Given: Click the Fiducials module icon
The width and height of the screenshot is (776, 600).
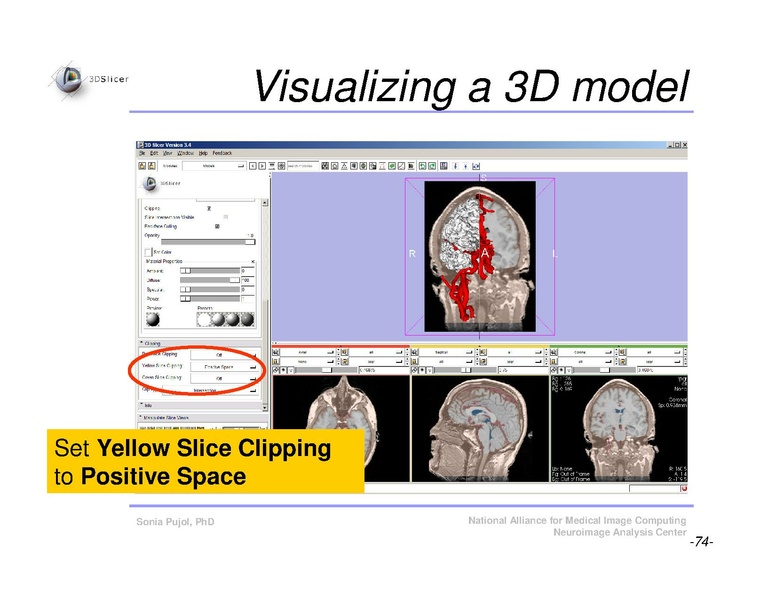Looking at the screenshot, I should click(x=363, y=166).
